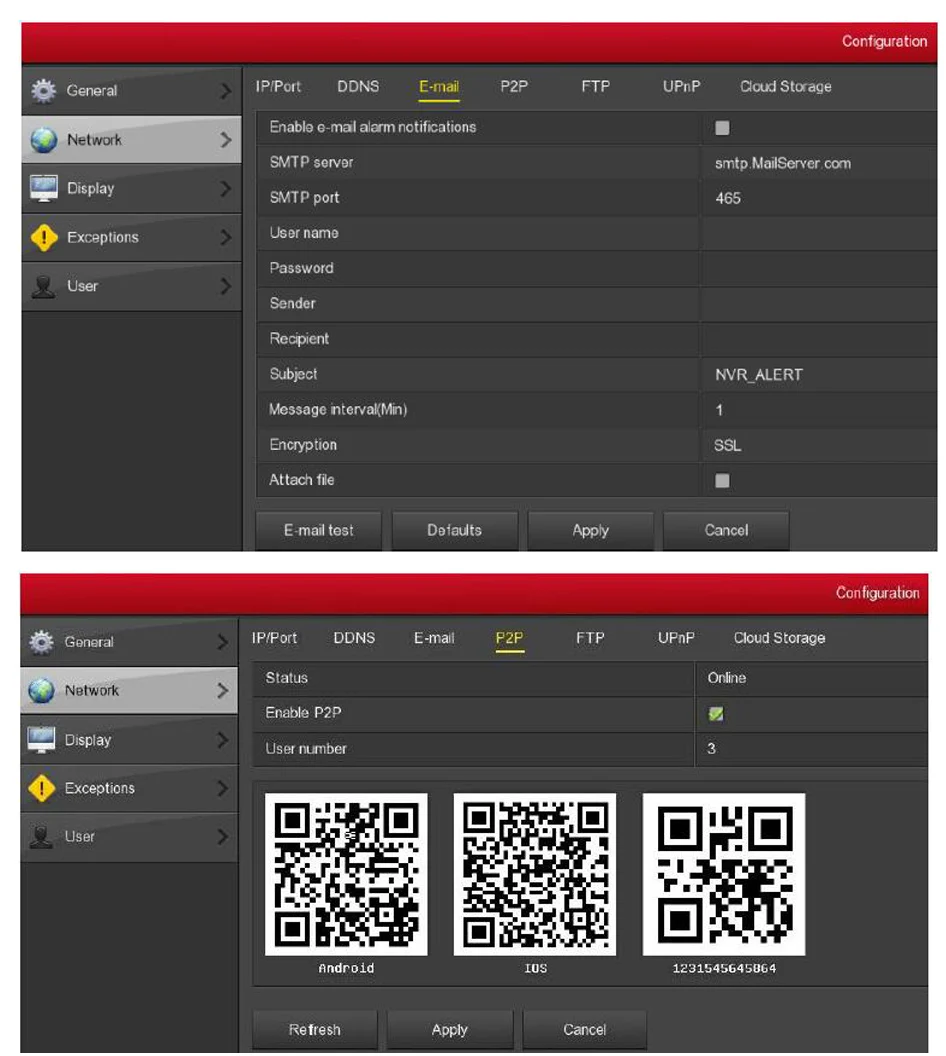Click the Message interval value field
The height and width of the screenshot is (1056, 946).
coord(819,410)
